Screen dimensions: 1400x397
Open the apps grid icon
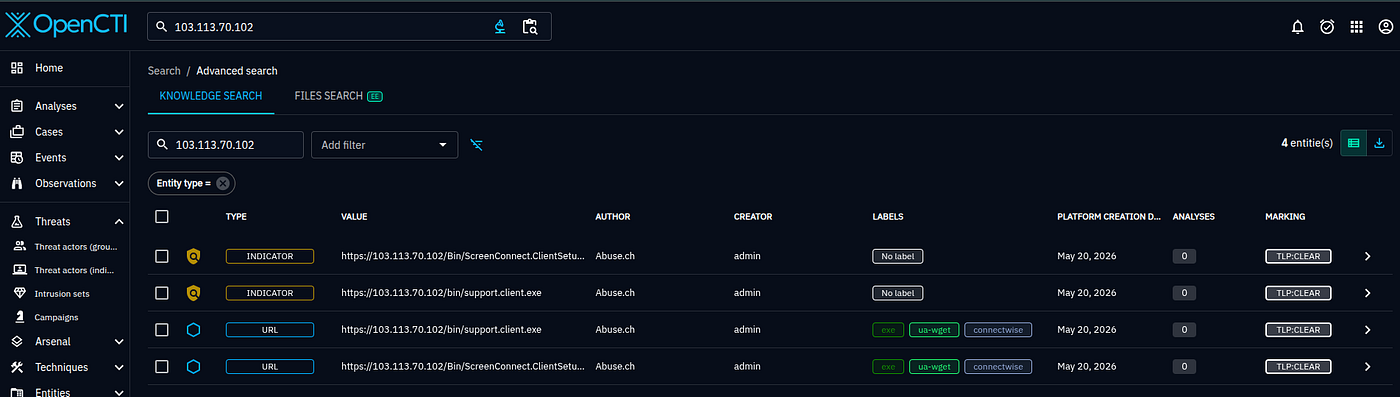(1356, 27)
